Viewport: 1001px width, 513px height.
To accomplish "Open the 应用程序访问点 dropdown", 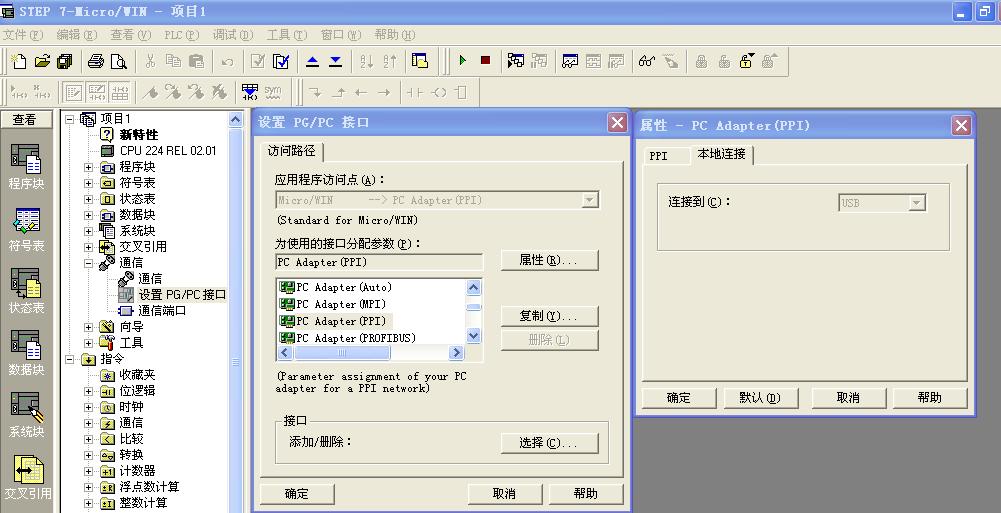I will (x=590, y=200).
